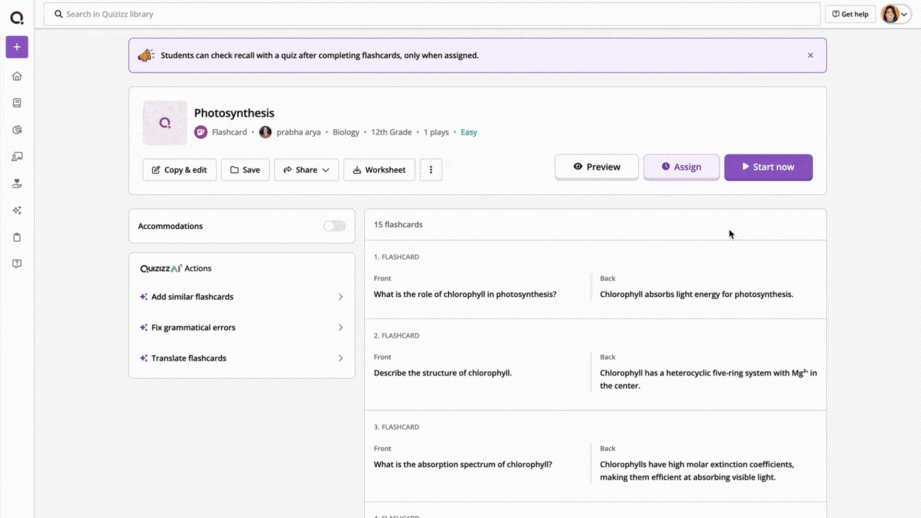Click the Assign button
Image resolution: width=921 pixels, height=518 pixels.
point(681,167)
